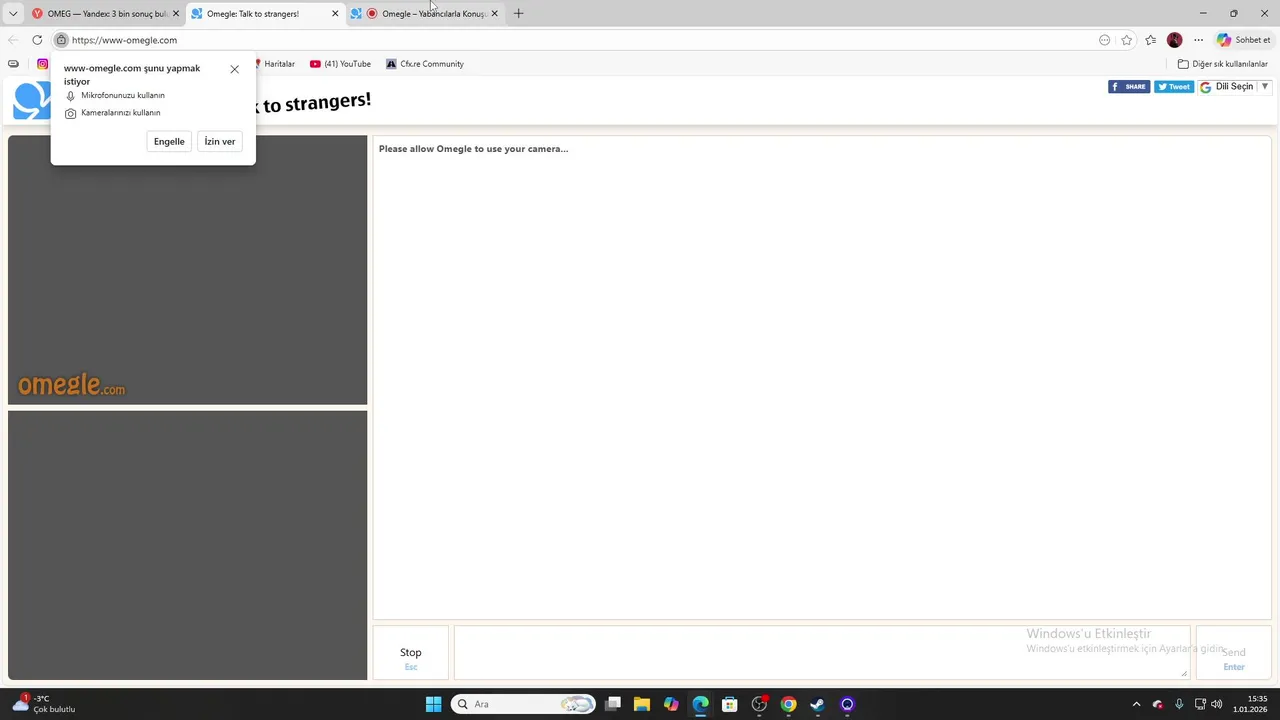Click the Stop chat button
The width and height of the screenshot is (1280, 720).
(411, 653)
